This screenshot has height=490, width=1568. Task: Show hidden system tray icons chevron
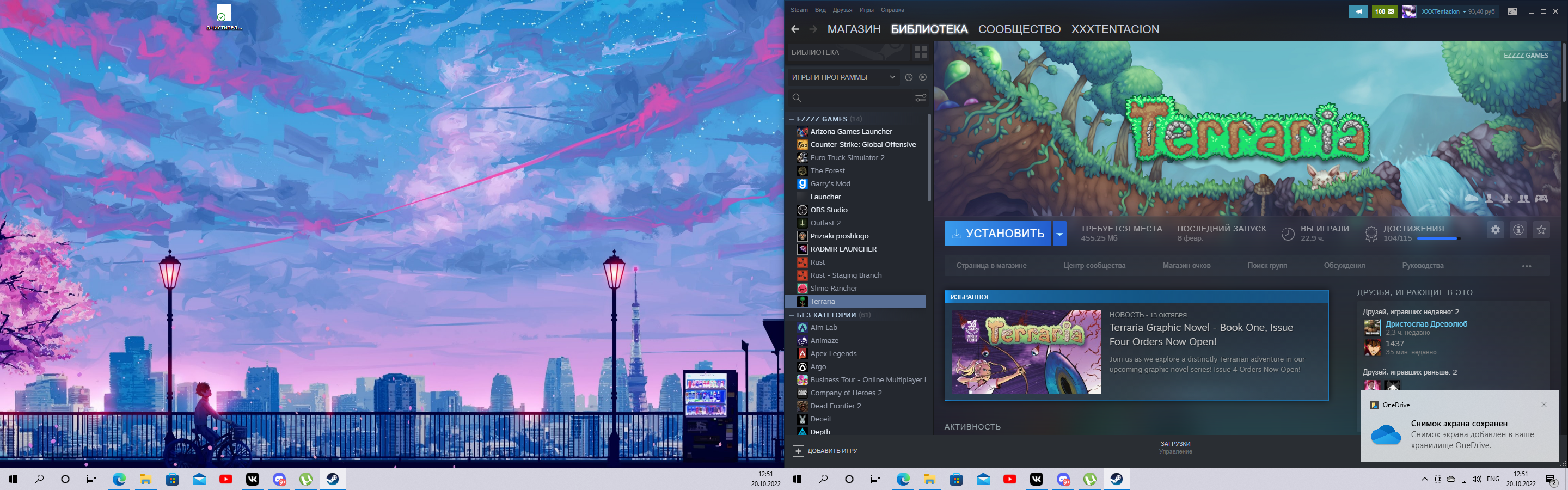1424,479
